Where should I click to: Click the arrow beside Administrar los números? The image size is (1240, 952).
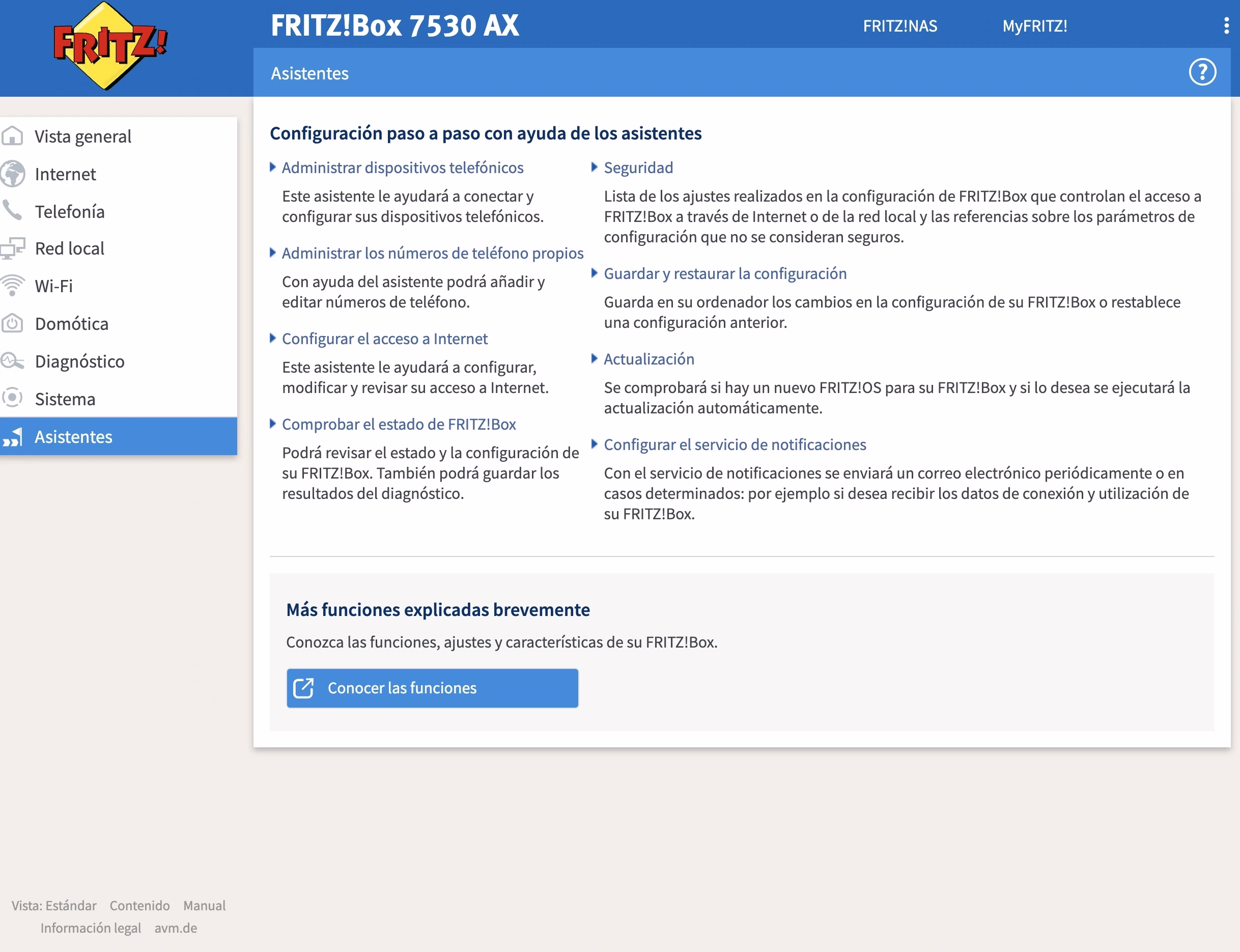(x=272, y=253)
